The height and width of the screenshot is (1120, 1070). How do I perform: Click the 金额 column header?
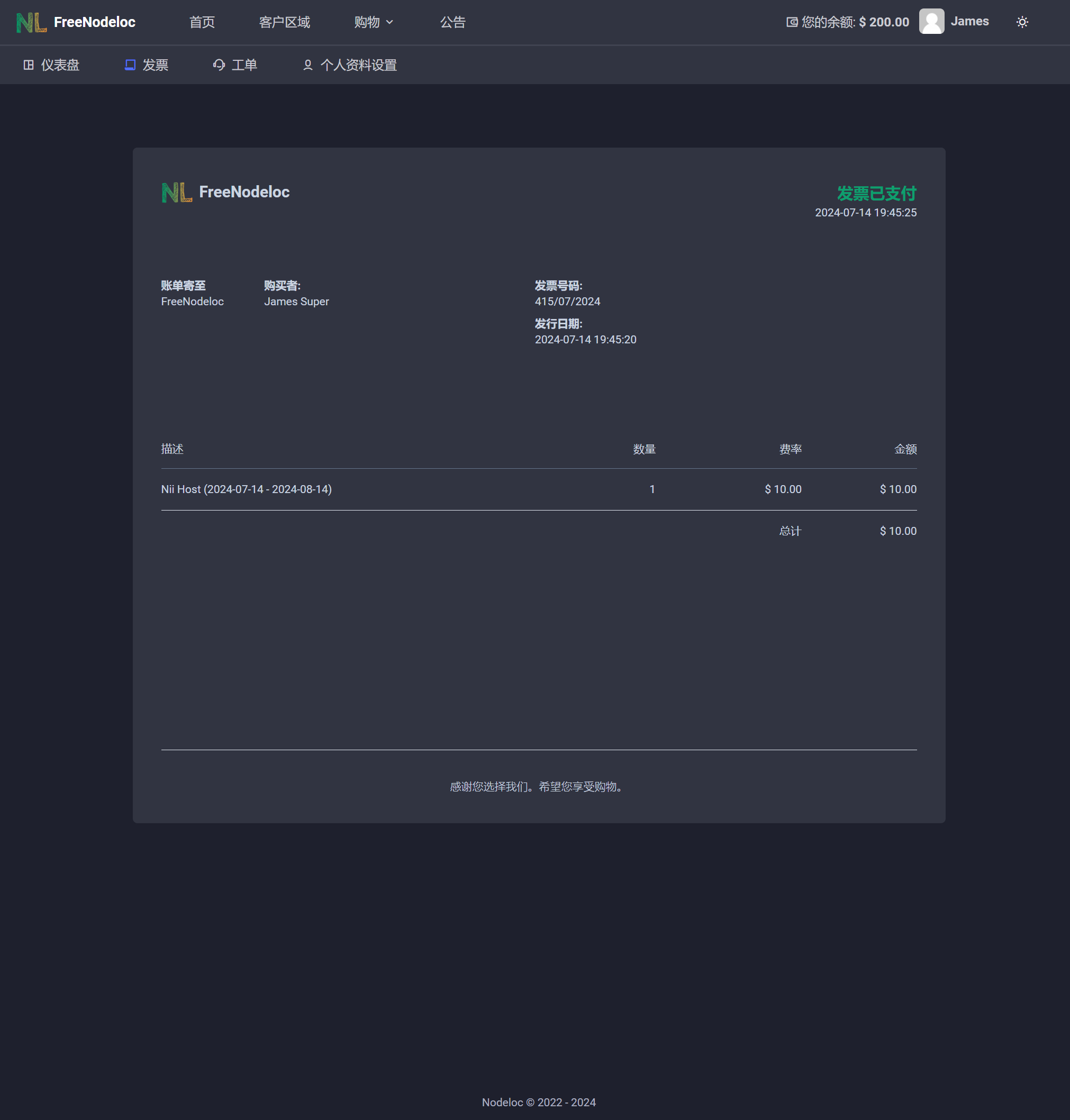coord(906,449)
